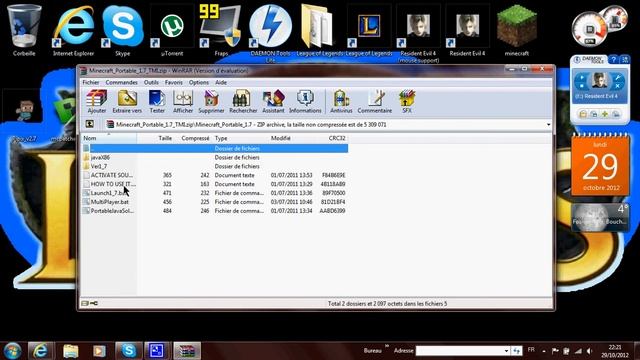Click the status bar total size text

click(x=387, y=304)
